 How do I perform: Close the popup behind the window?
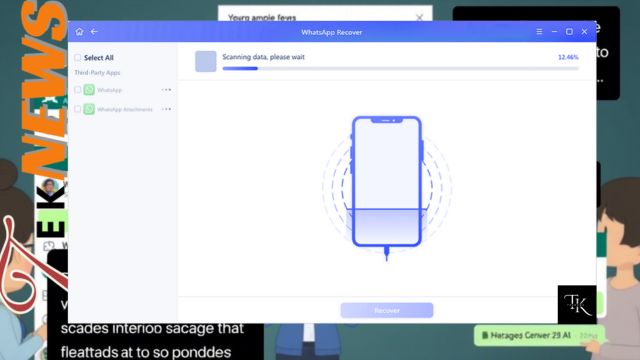419,17
